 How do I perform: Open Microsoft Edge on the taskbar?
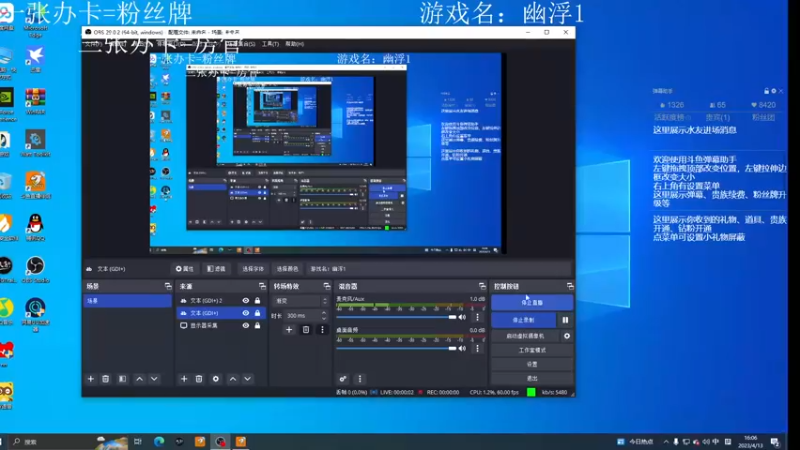pos(159,441)
